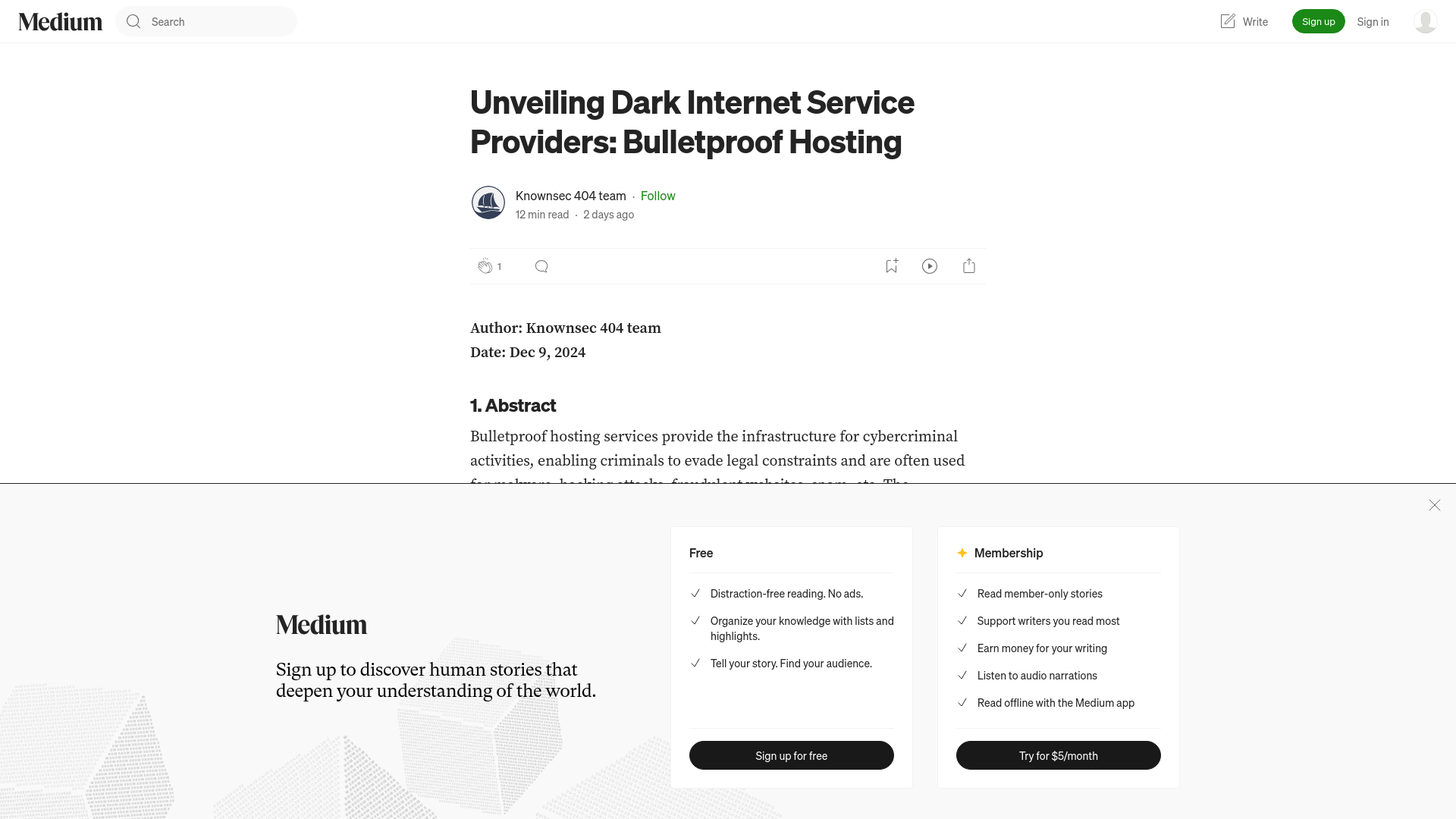Click the save/bookmark icon
The height and width of the screenshot is (819, 1456).
[891, 266]
